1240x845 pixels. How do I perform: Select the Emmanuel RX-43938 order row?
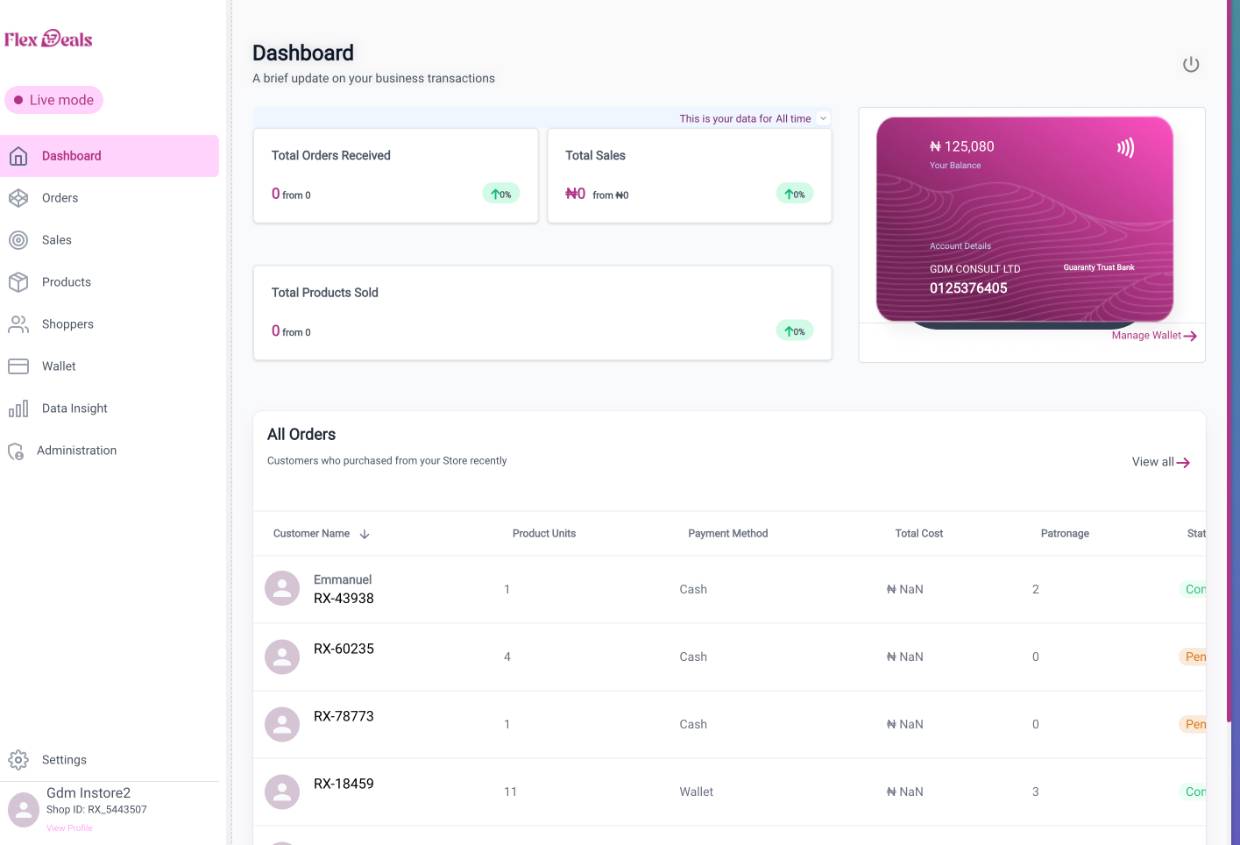729,589
